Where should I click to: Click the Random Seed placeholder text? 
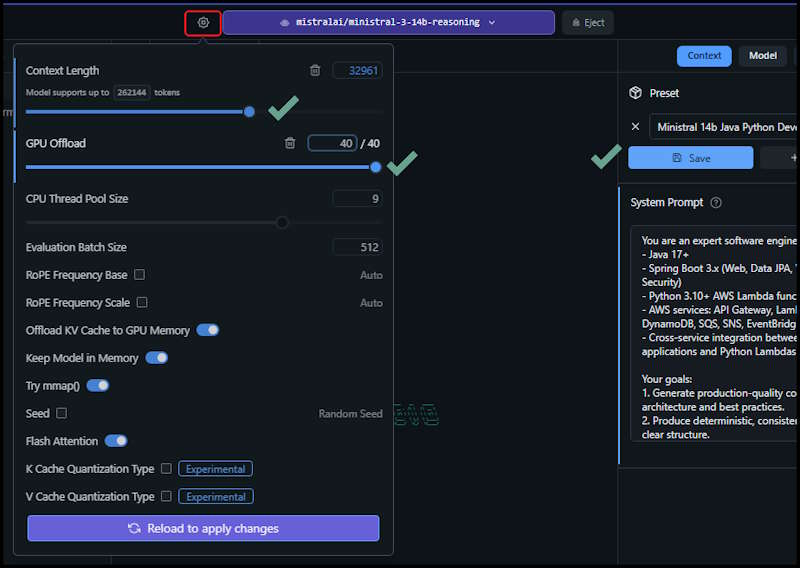[x=351, y=413]
